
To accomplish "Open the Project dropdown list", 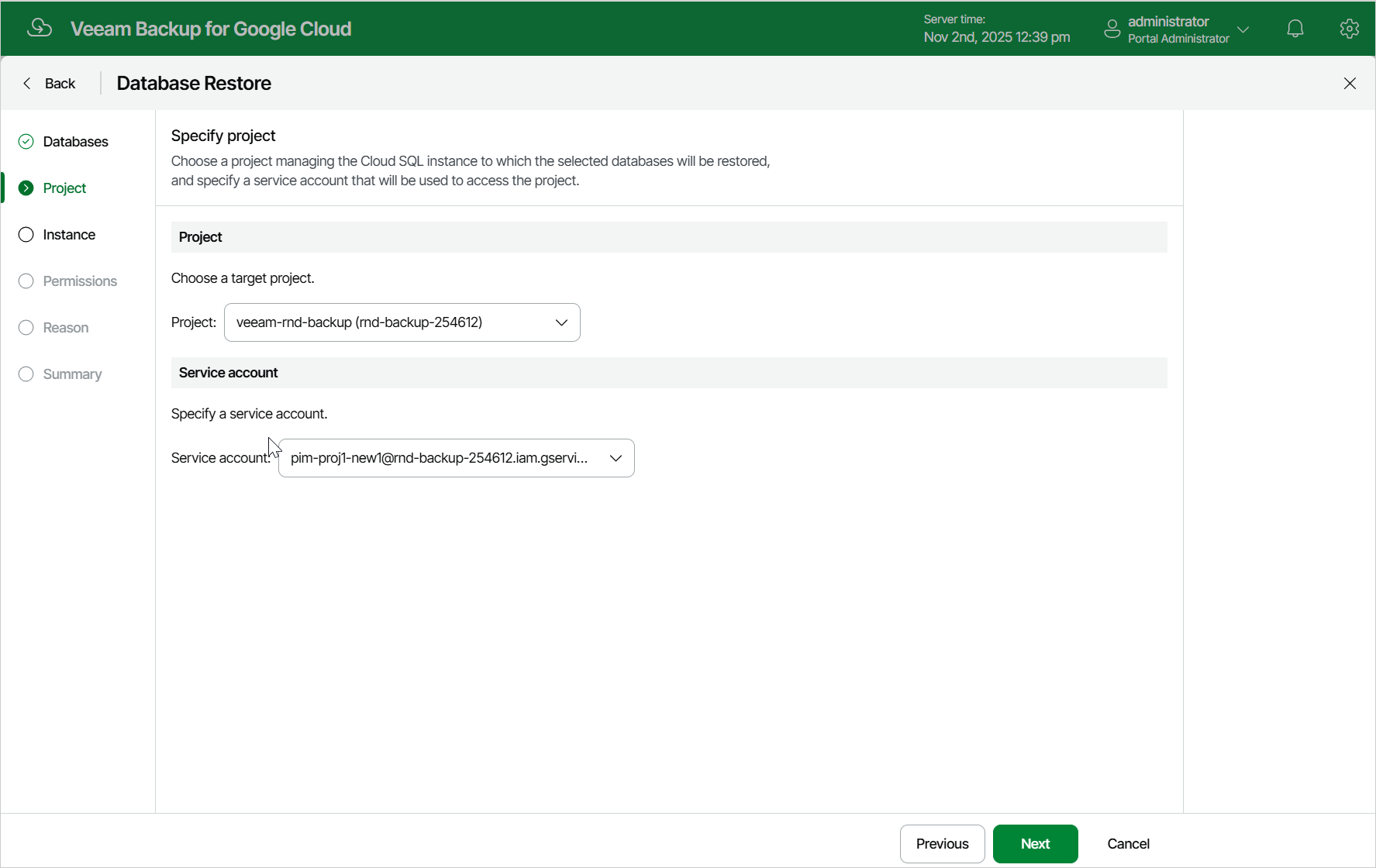I will pos(402,322).
